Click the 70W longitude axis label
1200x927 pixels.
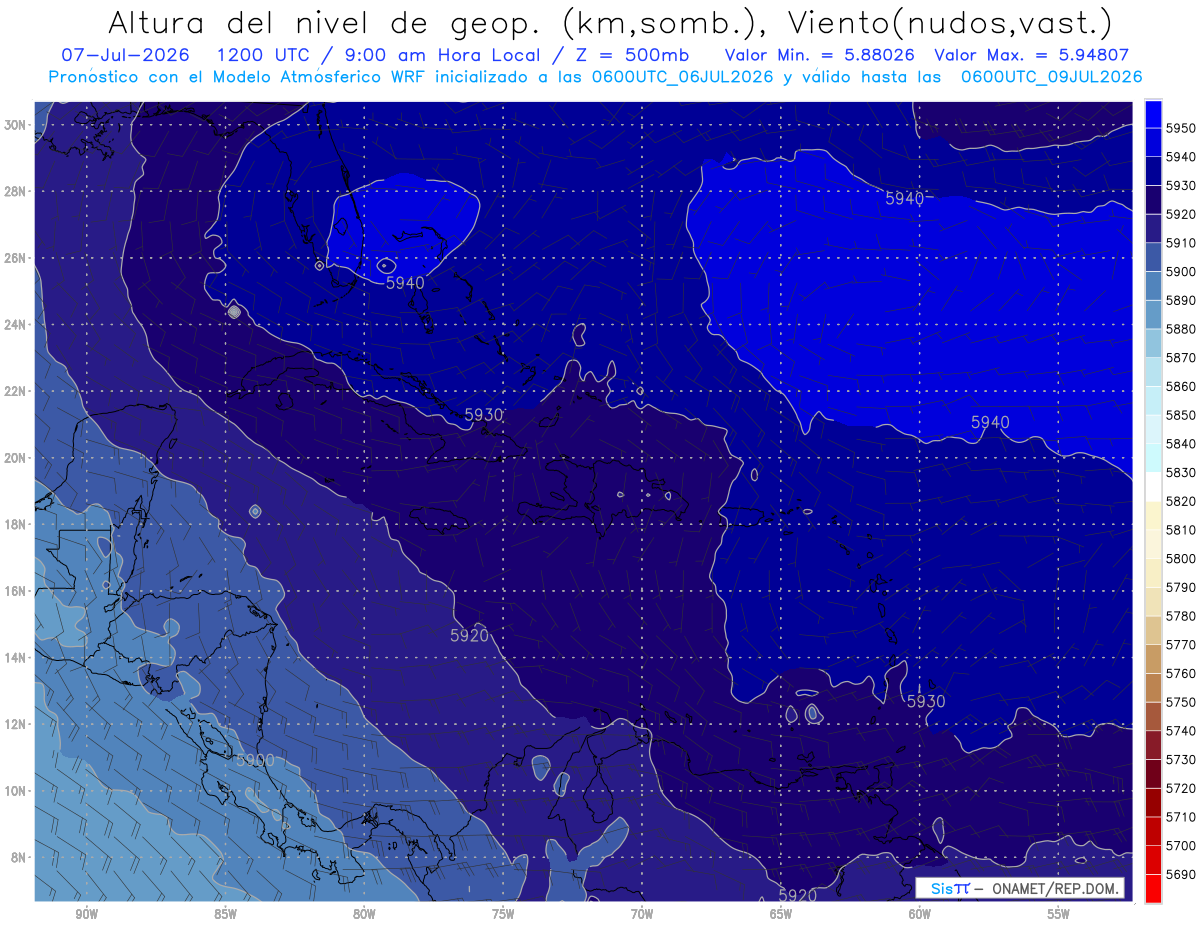tap(642, 914)
